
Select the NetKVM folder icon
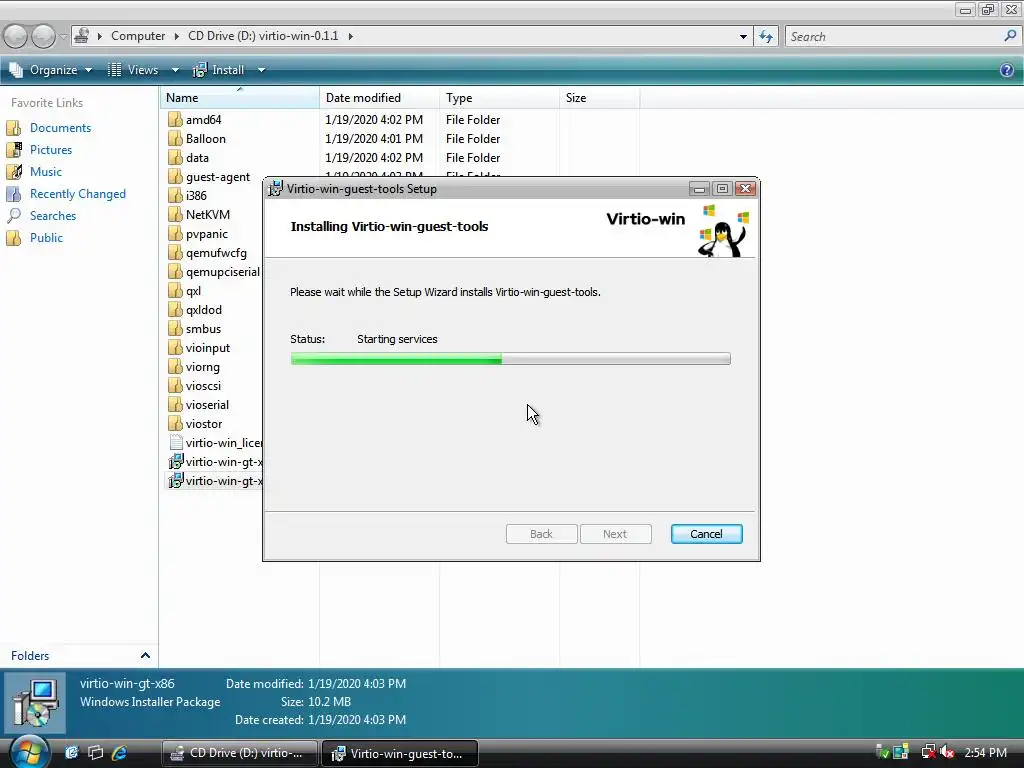point(174,214)
